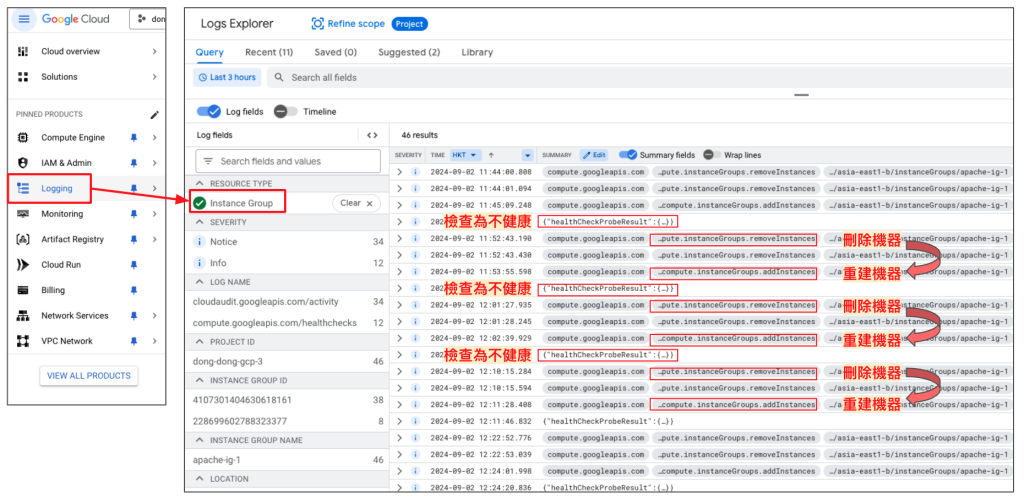
Task: Click the Project scope badge
Action: pos(409,24)
